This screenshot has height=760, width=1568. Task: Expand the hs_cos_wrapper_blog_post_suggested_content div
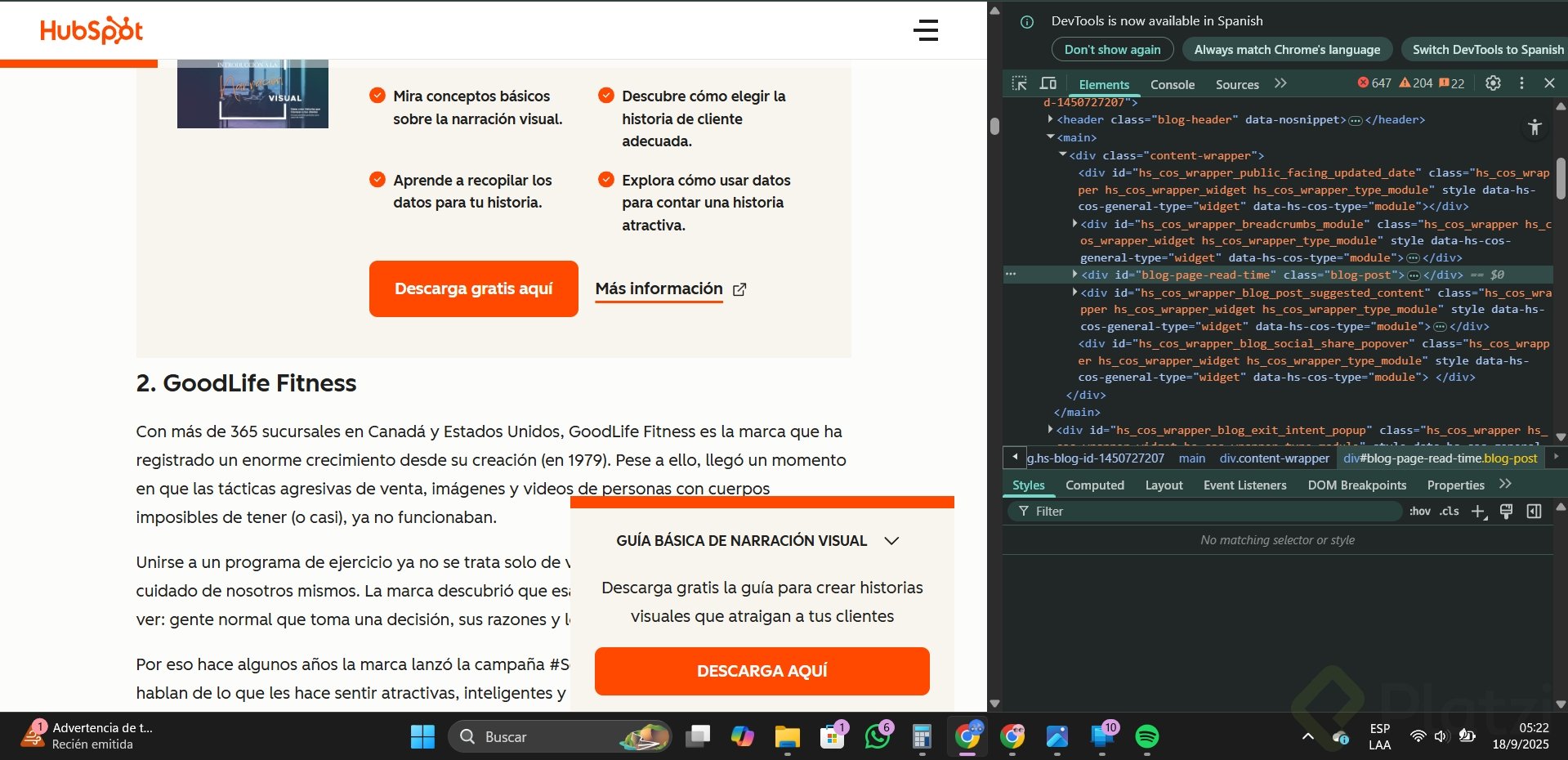coord(1074,292)
